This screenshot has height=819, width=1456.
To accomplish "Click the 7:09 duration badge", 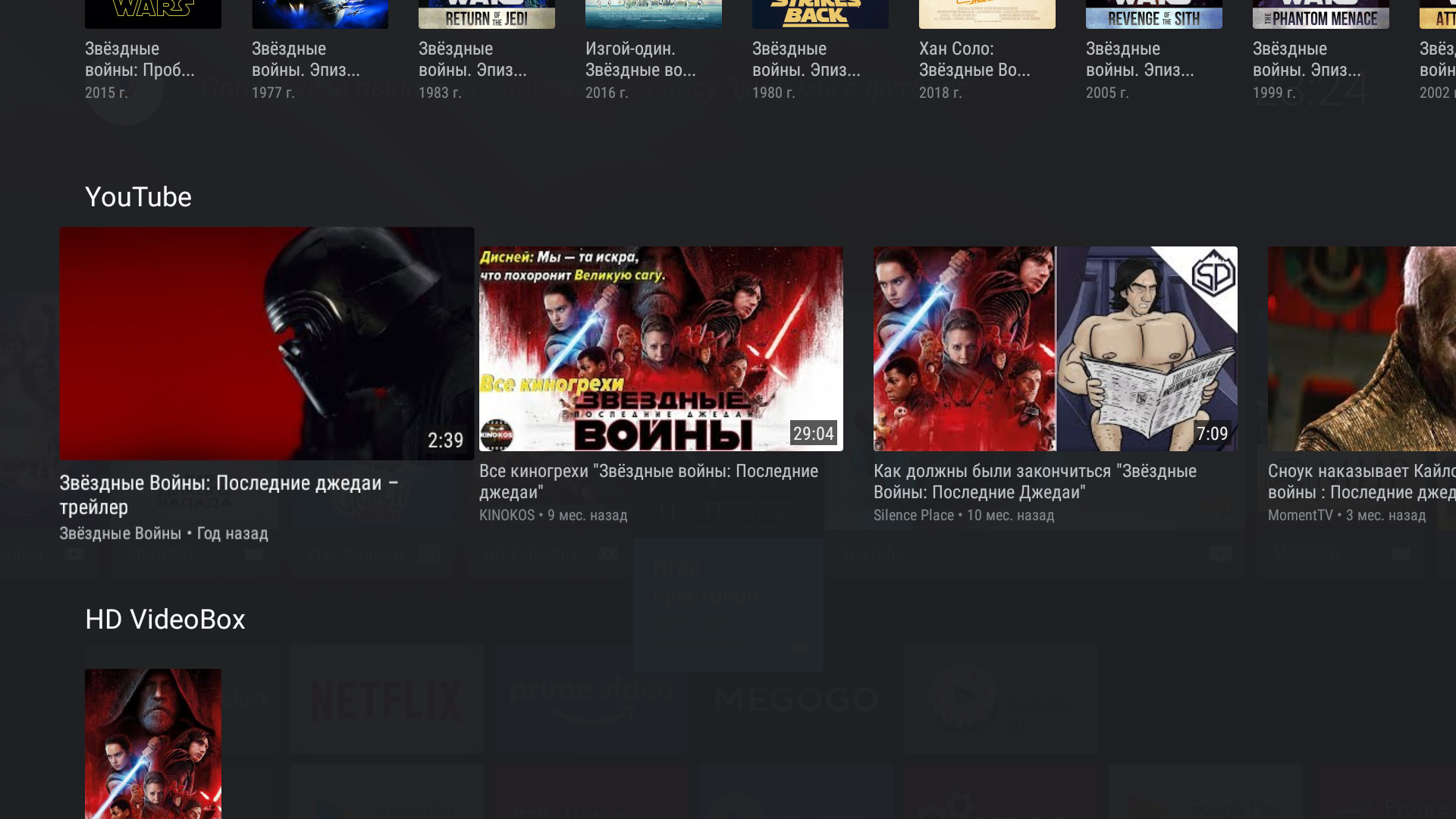I will [x=1212, y=433].
